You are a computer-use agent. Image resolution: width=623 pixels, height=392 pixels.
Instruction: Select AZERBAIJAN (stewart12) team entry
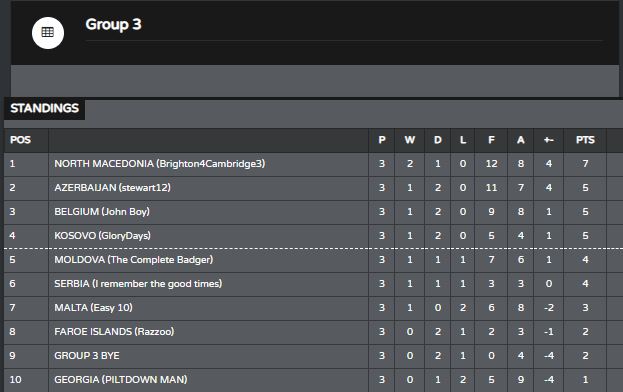[x=112, y=188]
